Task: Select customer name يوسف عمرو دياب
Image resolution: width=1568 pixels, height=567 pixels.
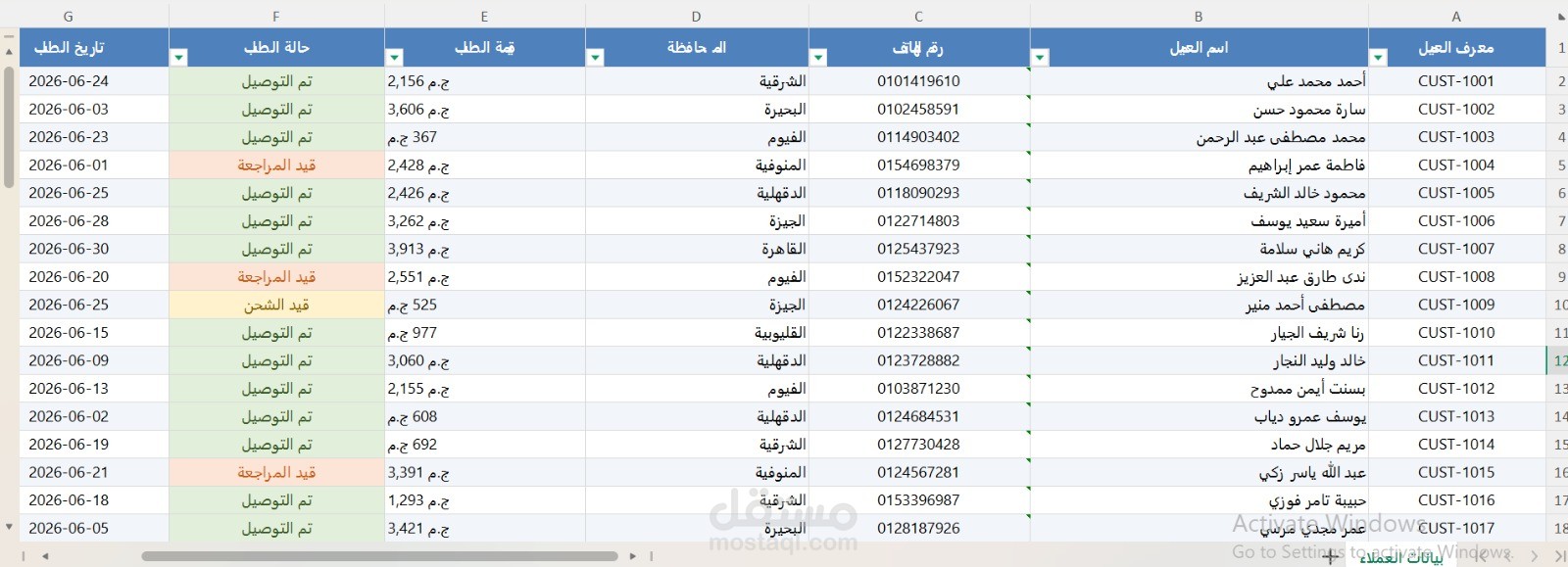Action: [1199, 416]
